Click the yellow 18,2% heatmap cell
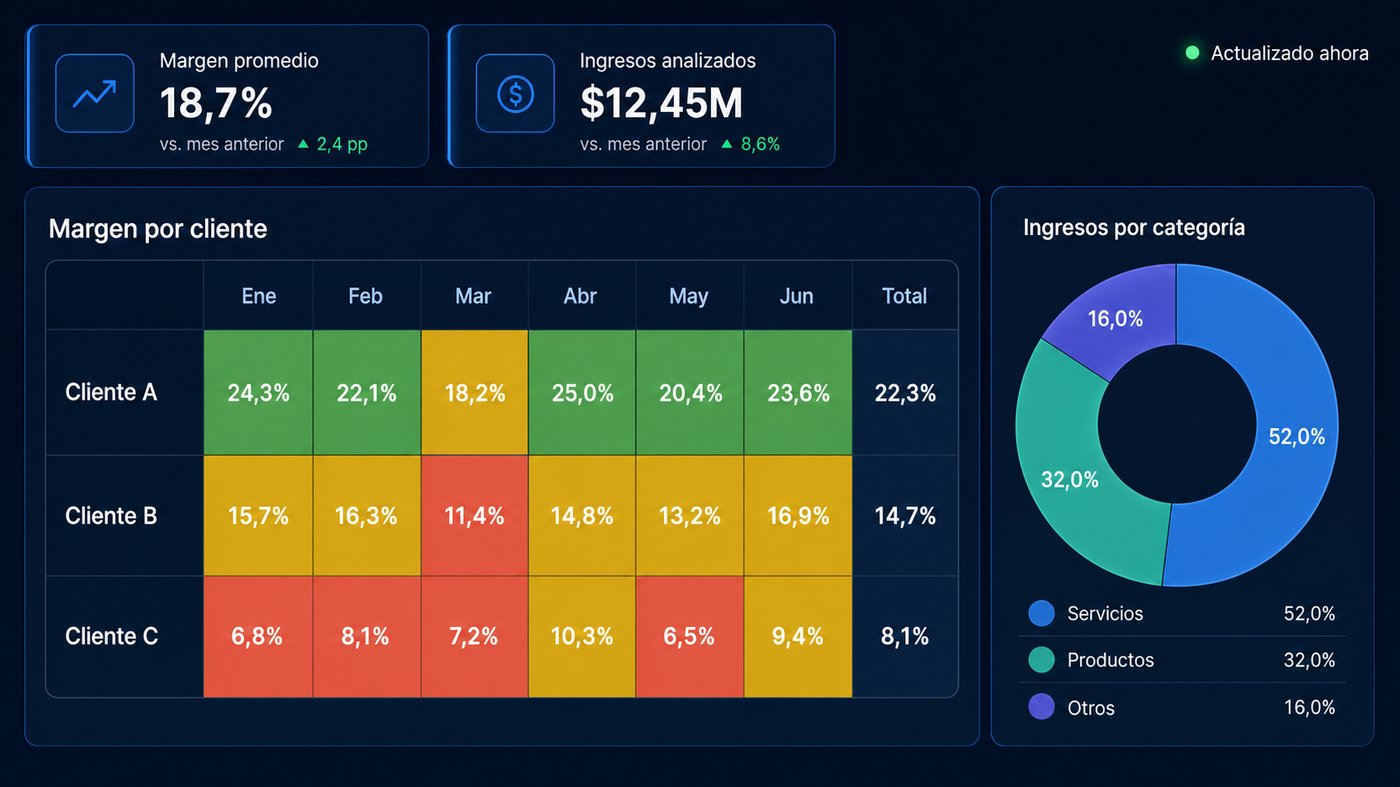Viewport: 1400px width, 787px height. [x=474, y=393]
